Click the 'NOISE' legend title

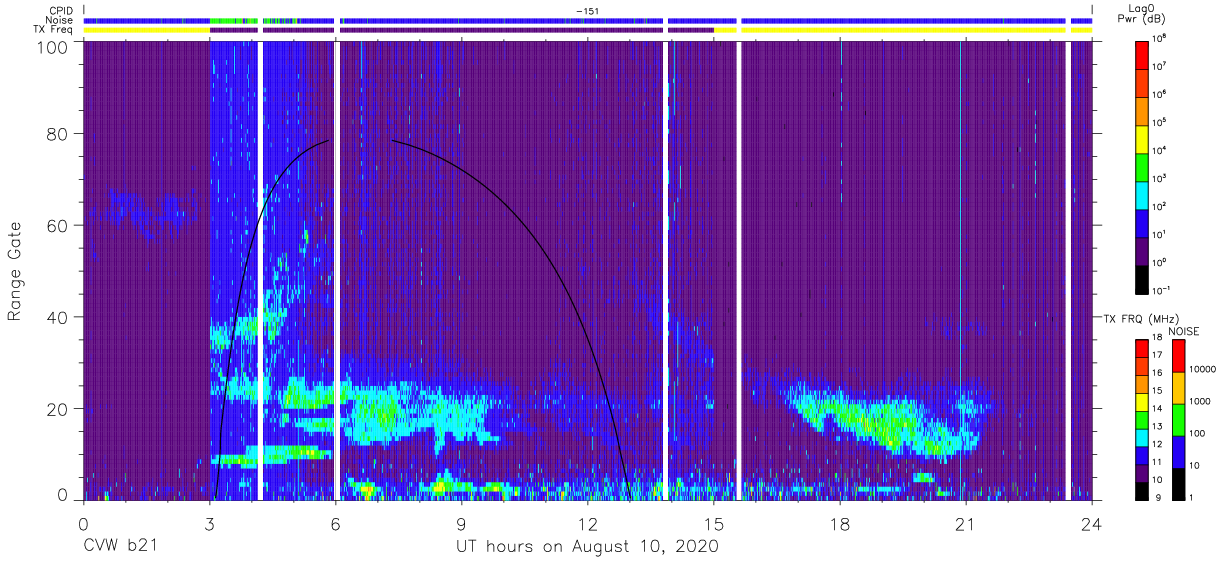pos(1185,330)
